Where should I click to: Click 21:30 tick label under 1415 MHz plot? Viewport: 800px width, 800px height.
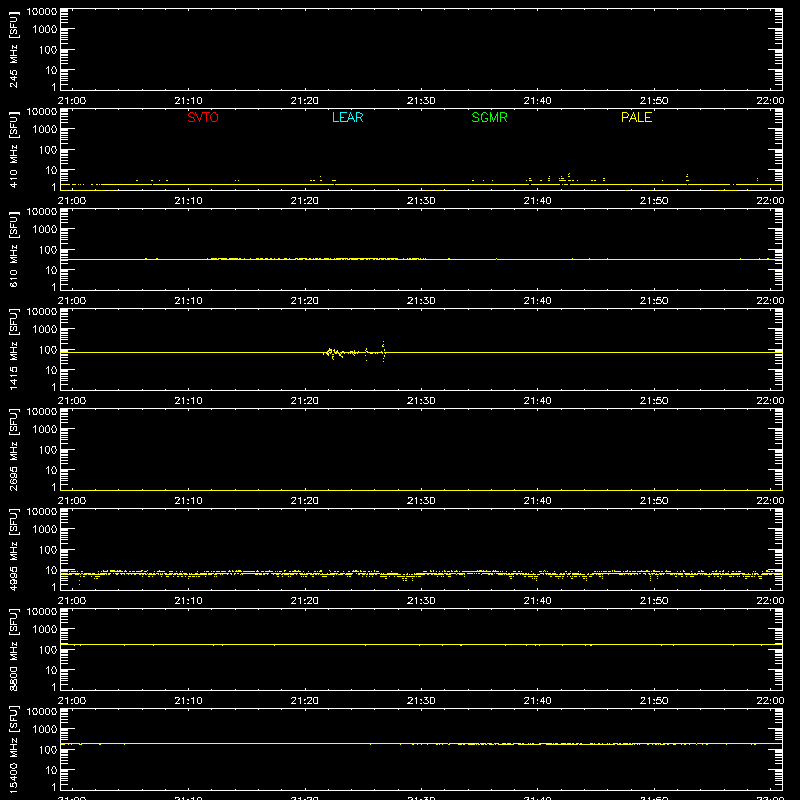coord(421,401)
